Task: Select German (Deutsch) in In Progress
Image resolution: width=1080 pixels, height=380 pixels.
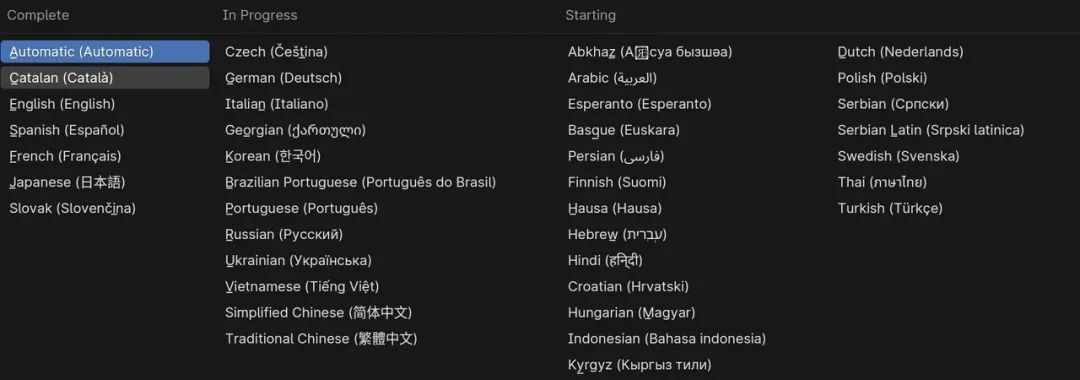Action: [283, 78]
